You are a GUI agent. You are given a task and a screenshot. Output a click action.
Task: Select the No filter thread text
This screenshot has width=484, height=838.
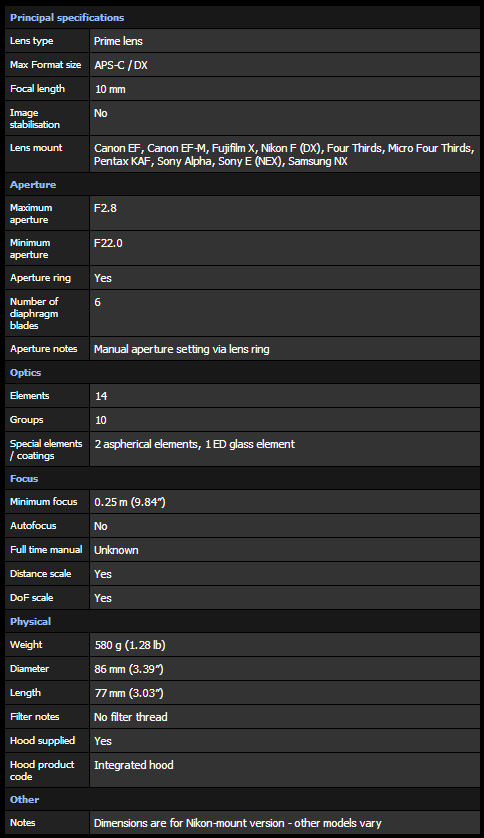point(131,717)
